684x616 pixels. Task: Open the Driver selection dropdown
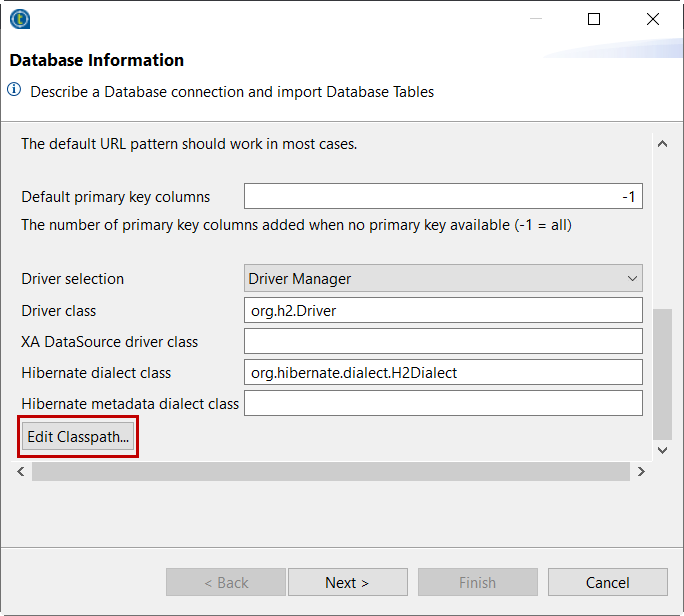[x=443, y=279]
